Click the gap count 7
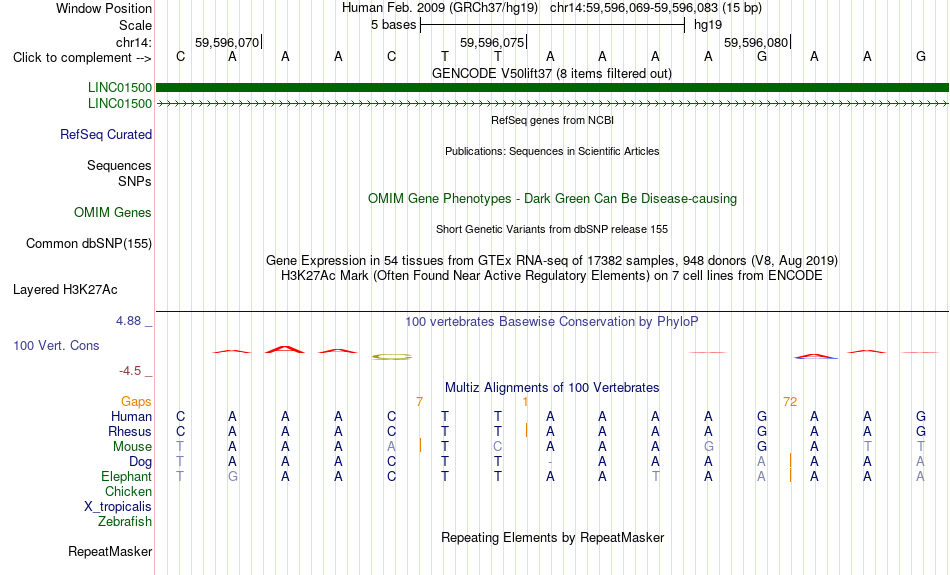The height and width of the screenshot is (575, 950). coord(419,401)
